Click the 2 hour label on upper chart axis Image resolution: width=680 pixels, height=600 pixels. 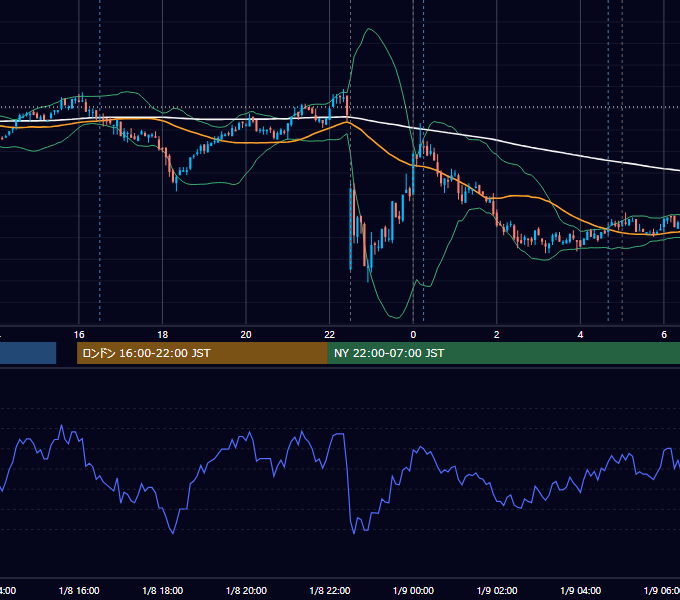[497, 335]
